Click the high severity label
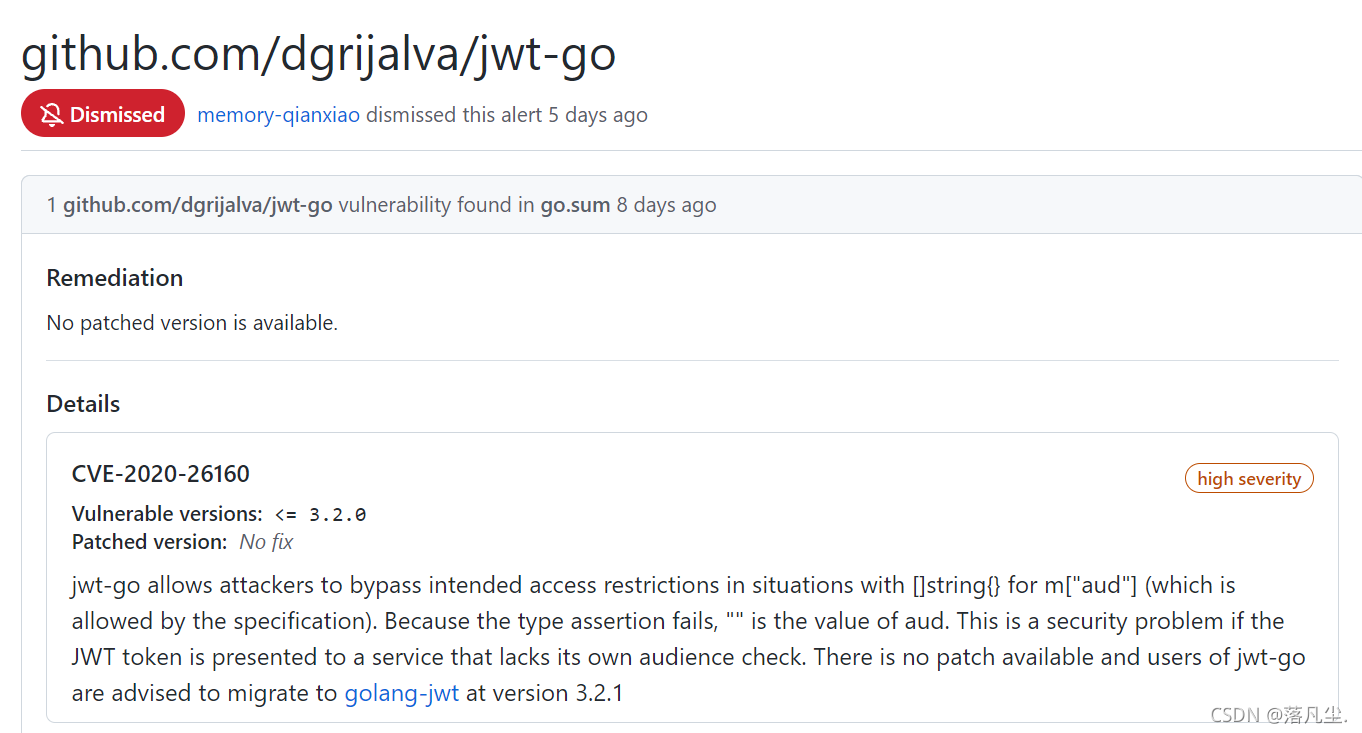Screen dimensions: 1362x733 (x=1249, y=479)
